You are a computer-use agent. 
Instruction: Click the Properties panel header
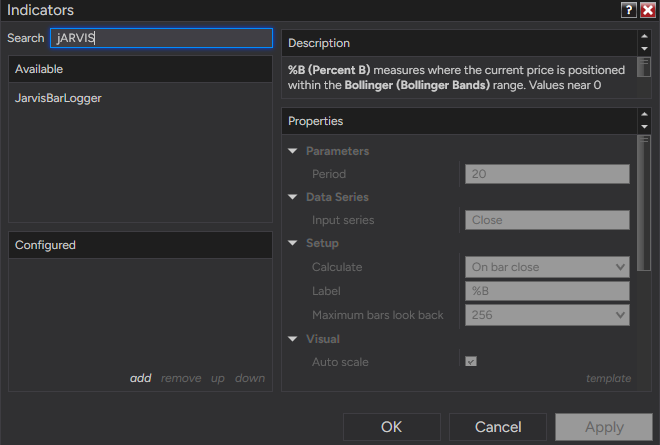coord(459,121)
